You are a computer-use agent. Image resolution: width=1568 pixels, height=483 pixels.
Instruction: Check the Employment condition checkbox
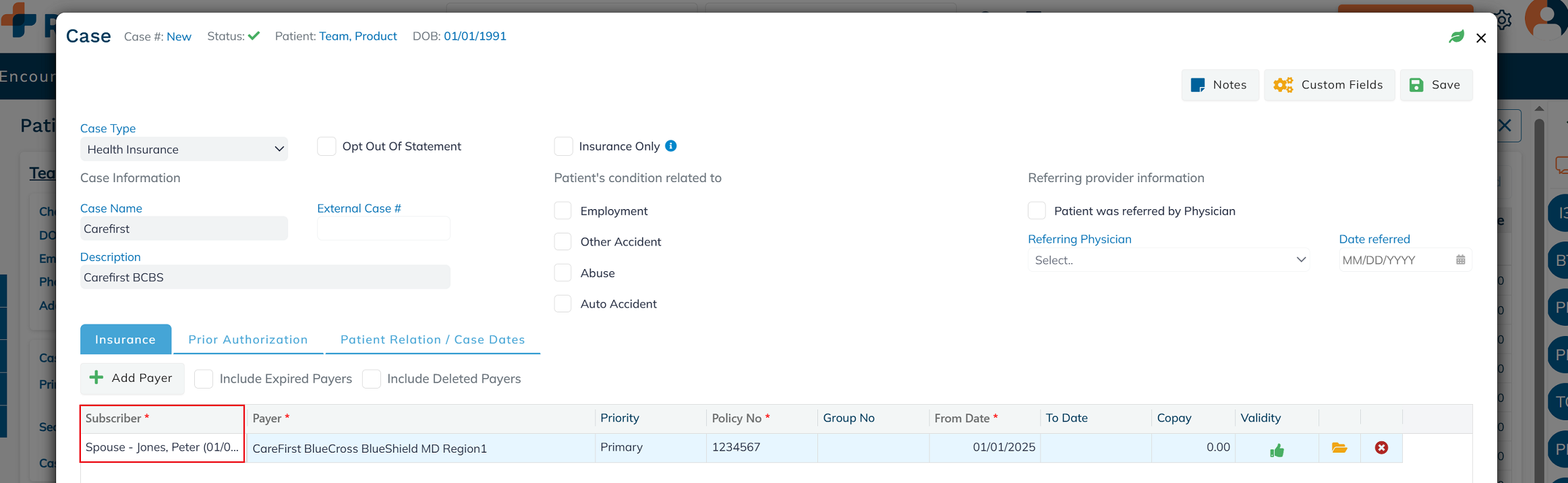563,211
